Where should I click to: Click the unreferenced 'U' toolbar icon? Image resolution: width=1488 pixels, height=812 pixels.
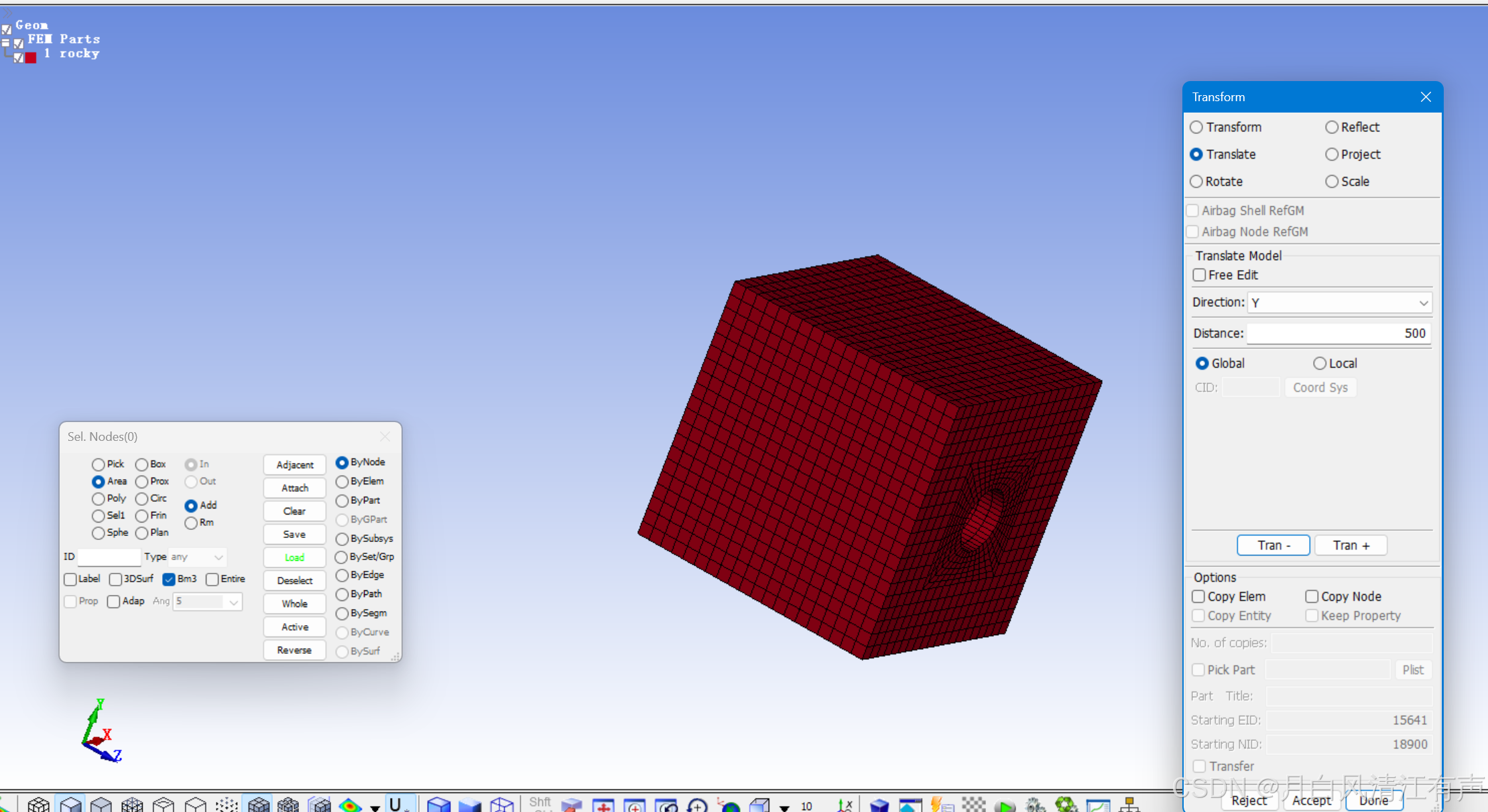click(395, 805)
